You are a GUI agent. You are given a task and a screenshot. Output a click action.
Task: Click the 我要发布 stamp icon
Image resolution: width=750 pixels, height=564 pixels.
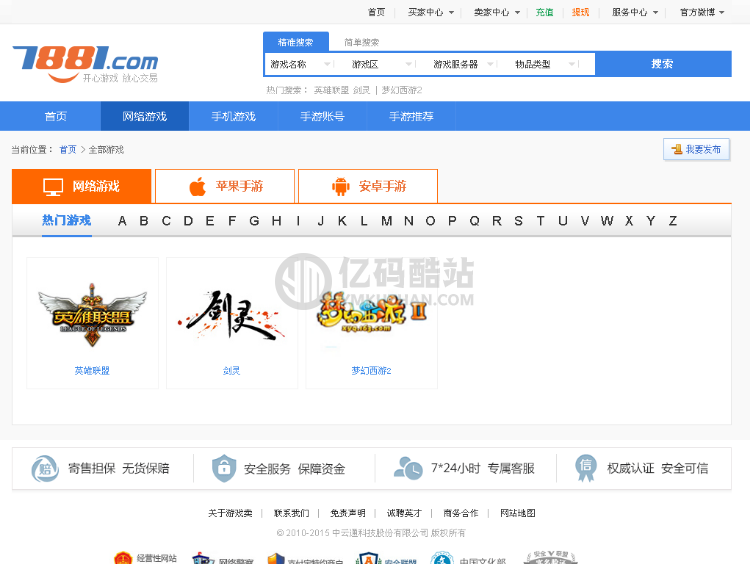[677, 149]
